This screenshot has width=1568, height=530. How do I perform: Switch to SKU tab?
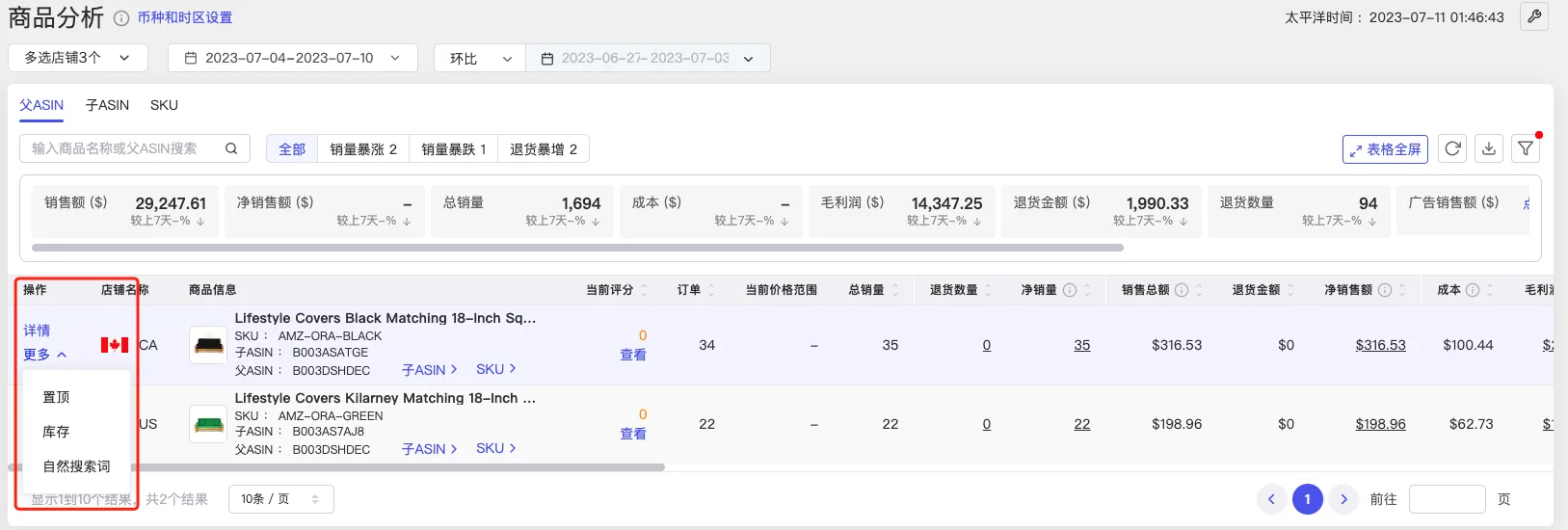pos(164,105)
